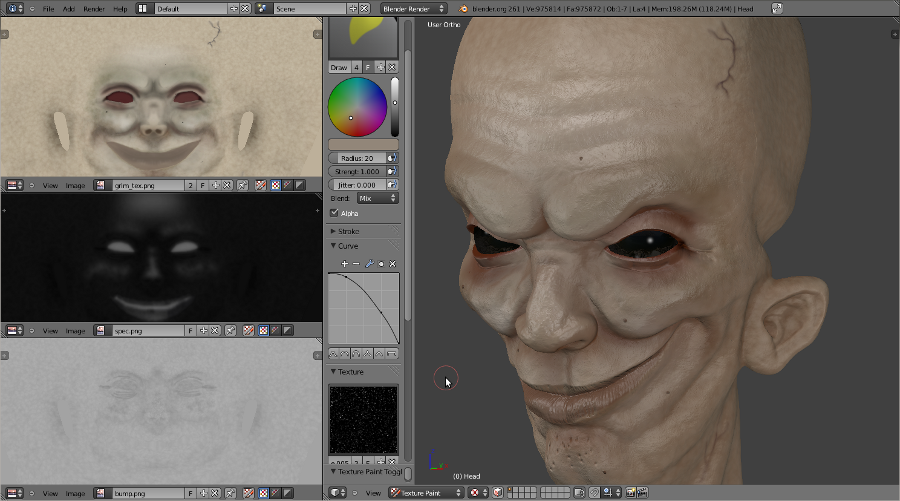Image resolution: width=900 pixels, height=501 pixels.
Task: Zoom out on the brush curve
Action: [356, 264]
